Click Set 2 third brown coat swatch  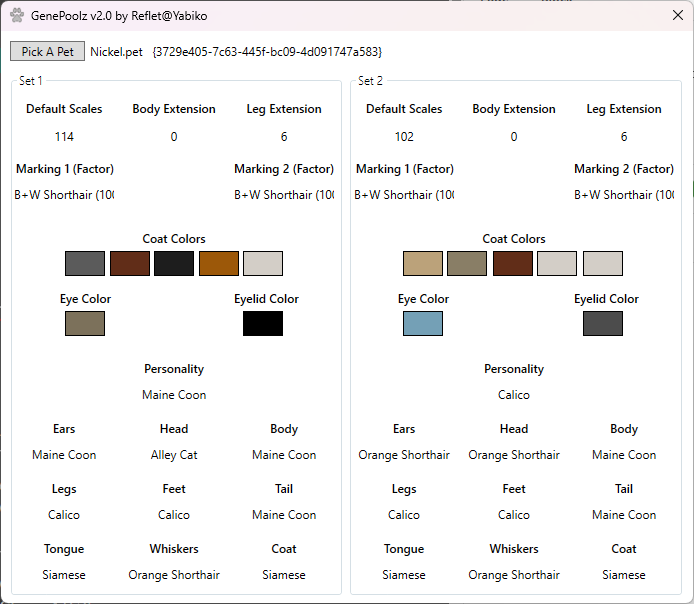513,263
